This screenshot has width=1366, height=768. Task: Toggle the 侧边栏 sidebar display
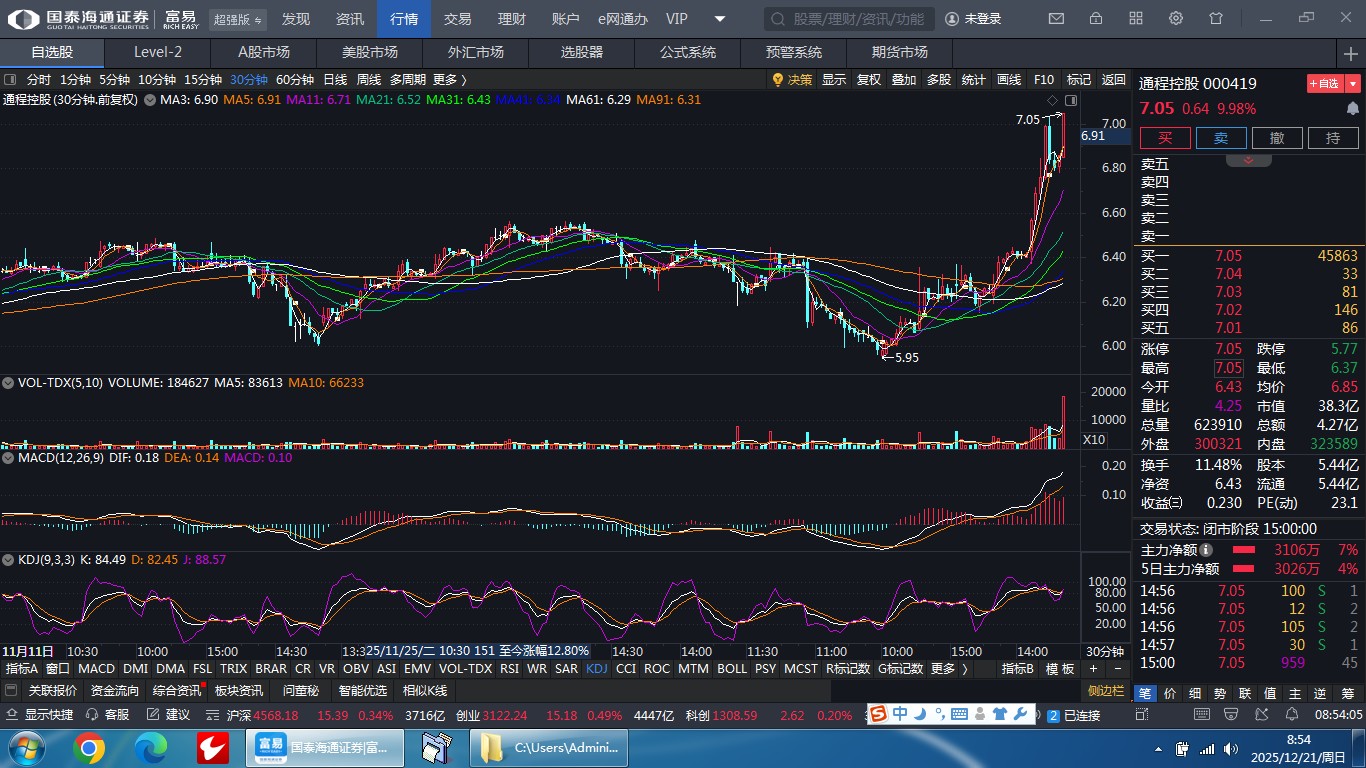tap(1107, 691)
